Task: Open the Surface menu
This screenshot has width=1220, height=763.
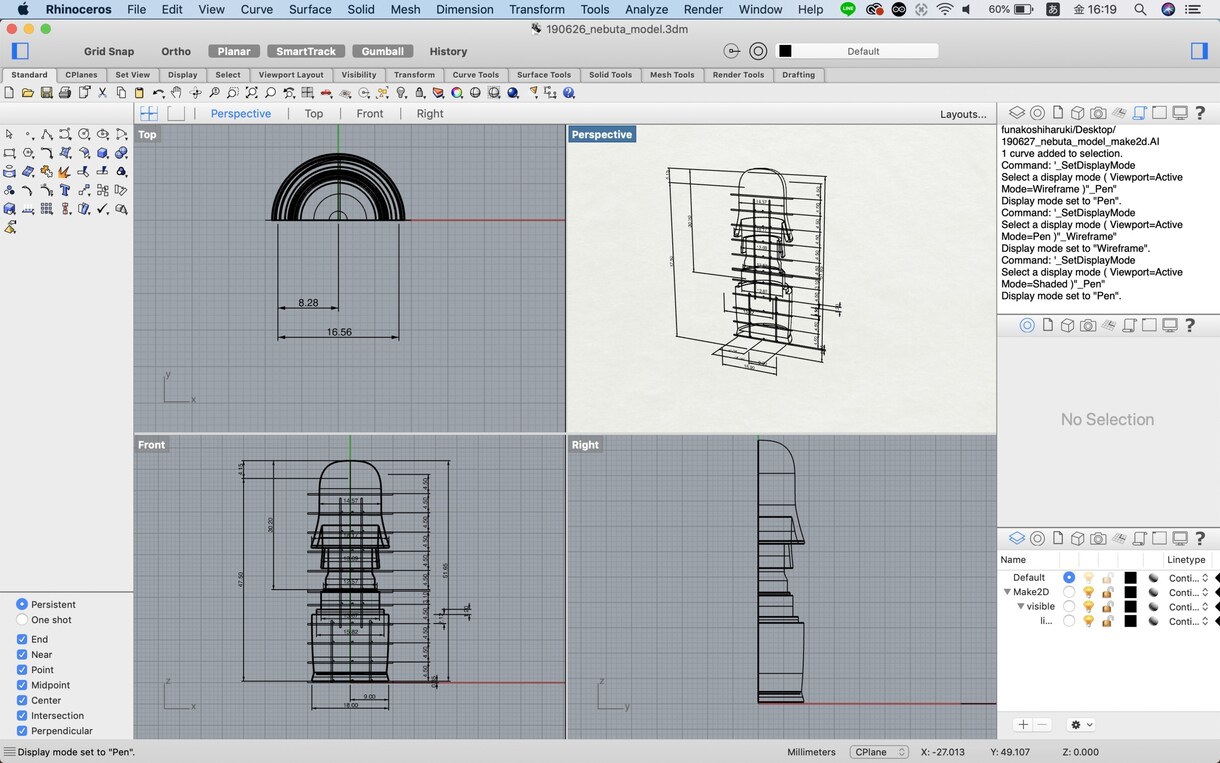Action: click(x=310, y=9)
